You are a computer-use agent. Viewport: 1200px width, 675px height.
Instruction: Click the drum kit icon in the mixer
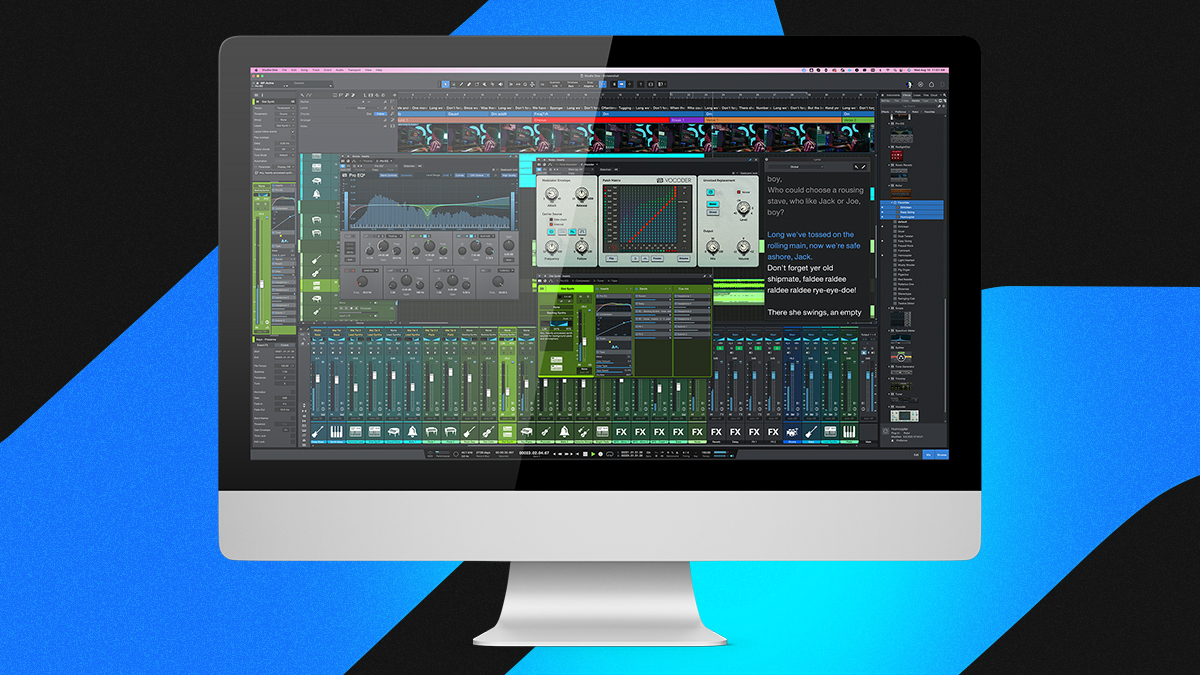point(791,432)
